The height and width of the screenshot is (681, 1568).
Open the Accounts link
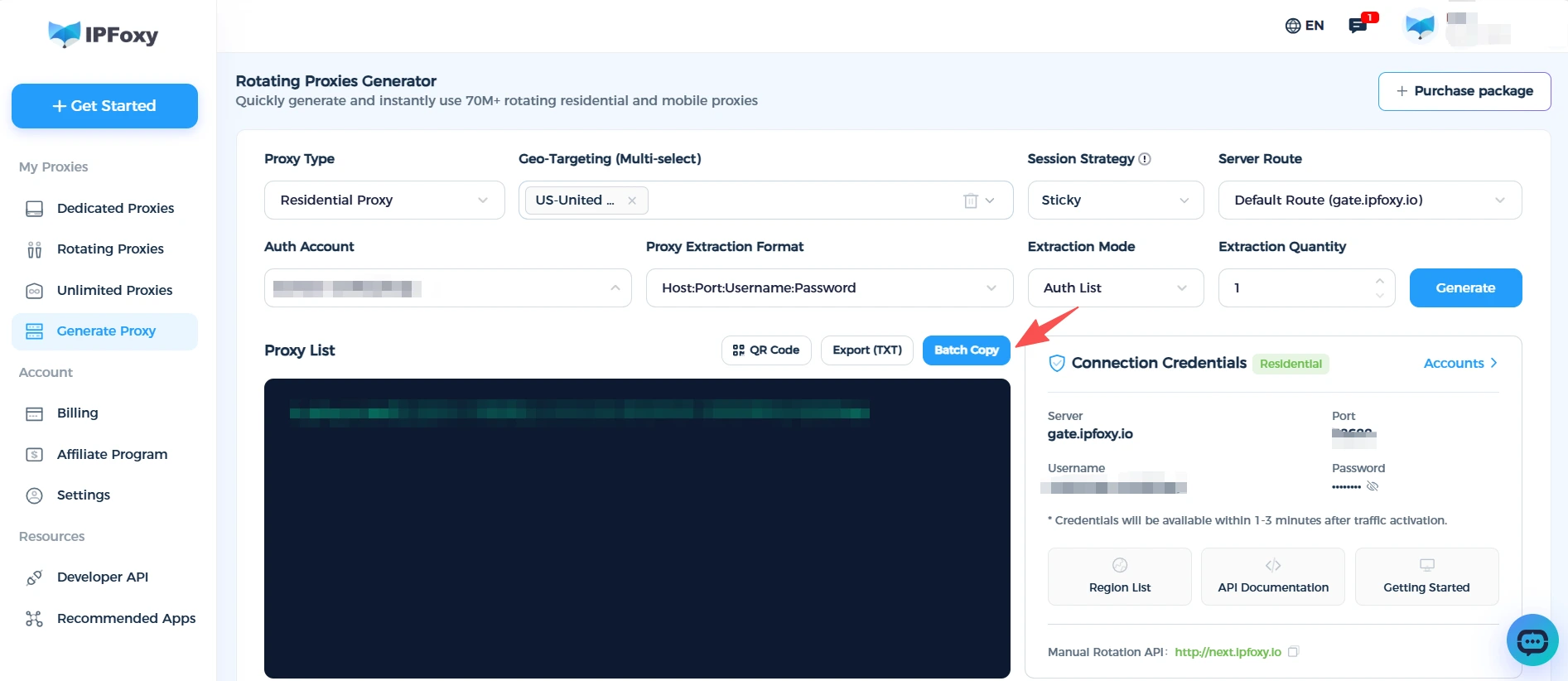click(x=1460, y=363)
